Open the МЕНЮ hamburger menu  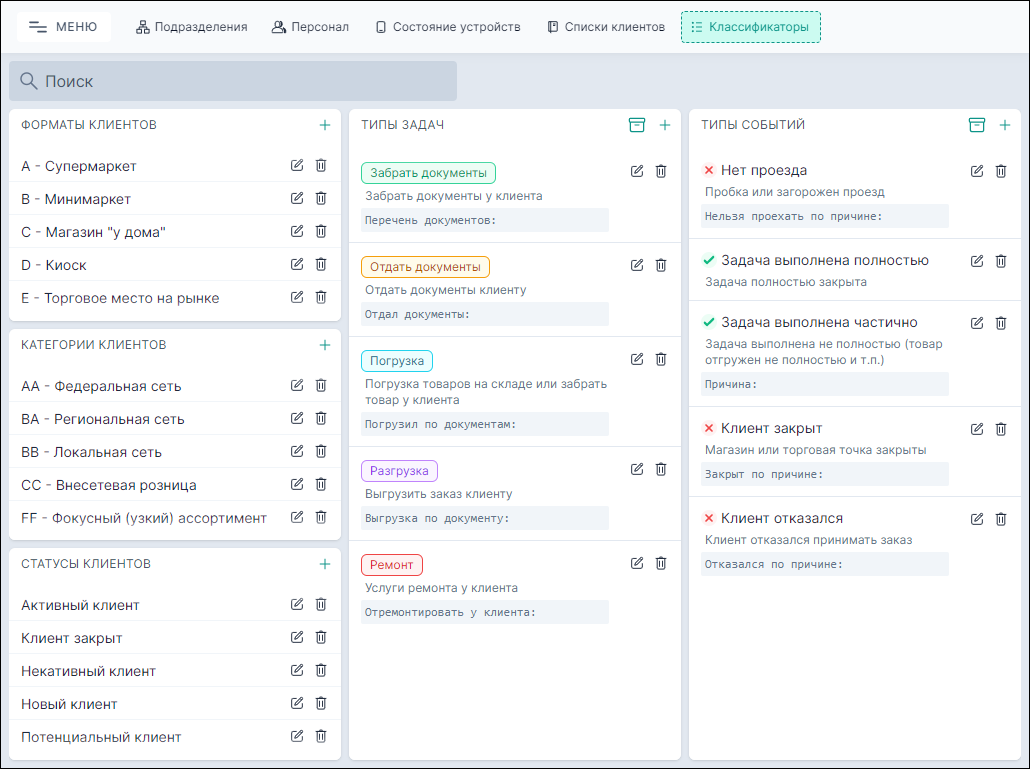(x=64, y=27)
